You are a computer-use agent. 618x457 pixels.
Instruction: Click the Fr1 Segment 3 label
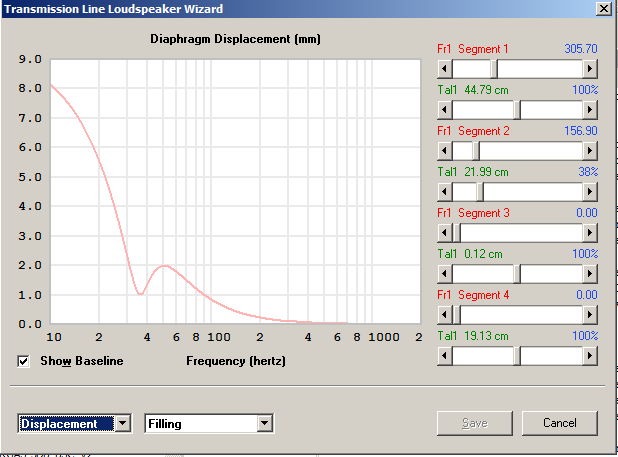point(473,213)
